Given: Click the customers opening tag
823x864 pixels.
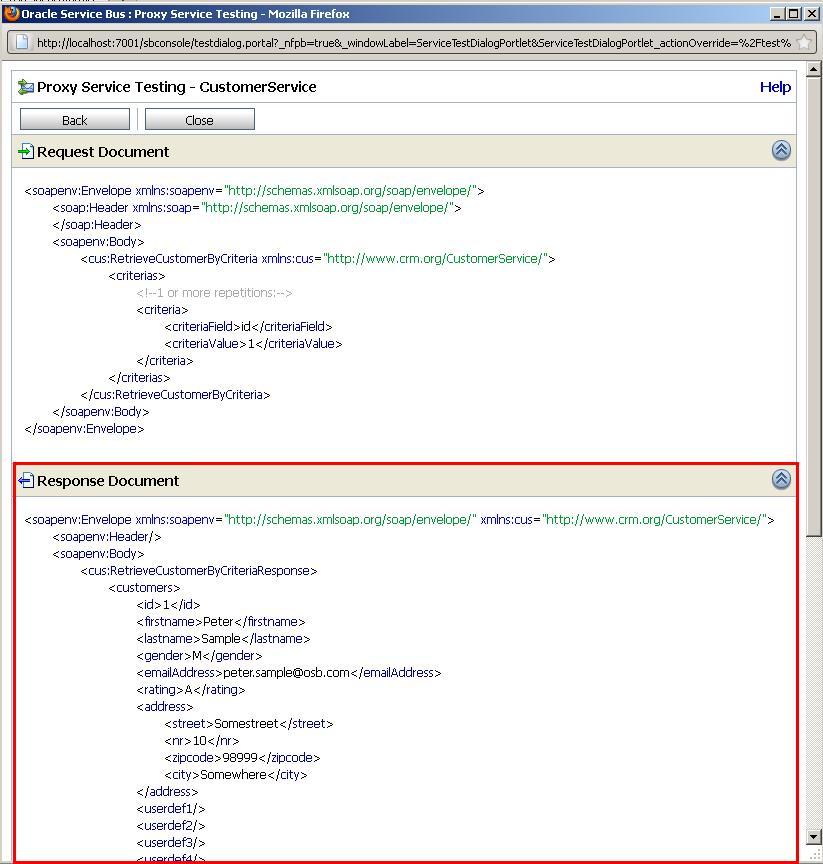Looking at the screenshot, I should pyautogui.click(x=144, y=588).
